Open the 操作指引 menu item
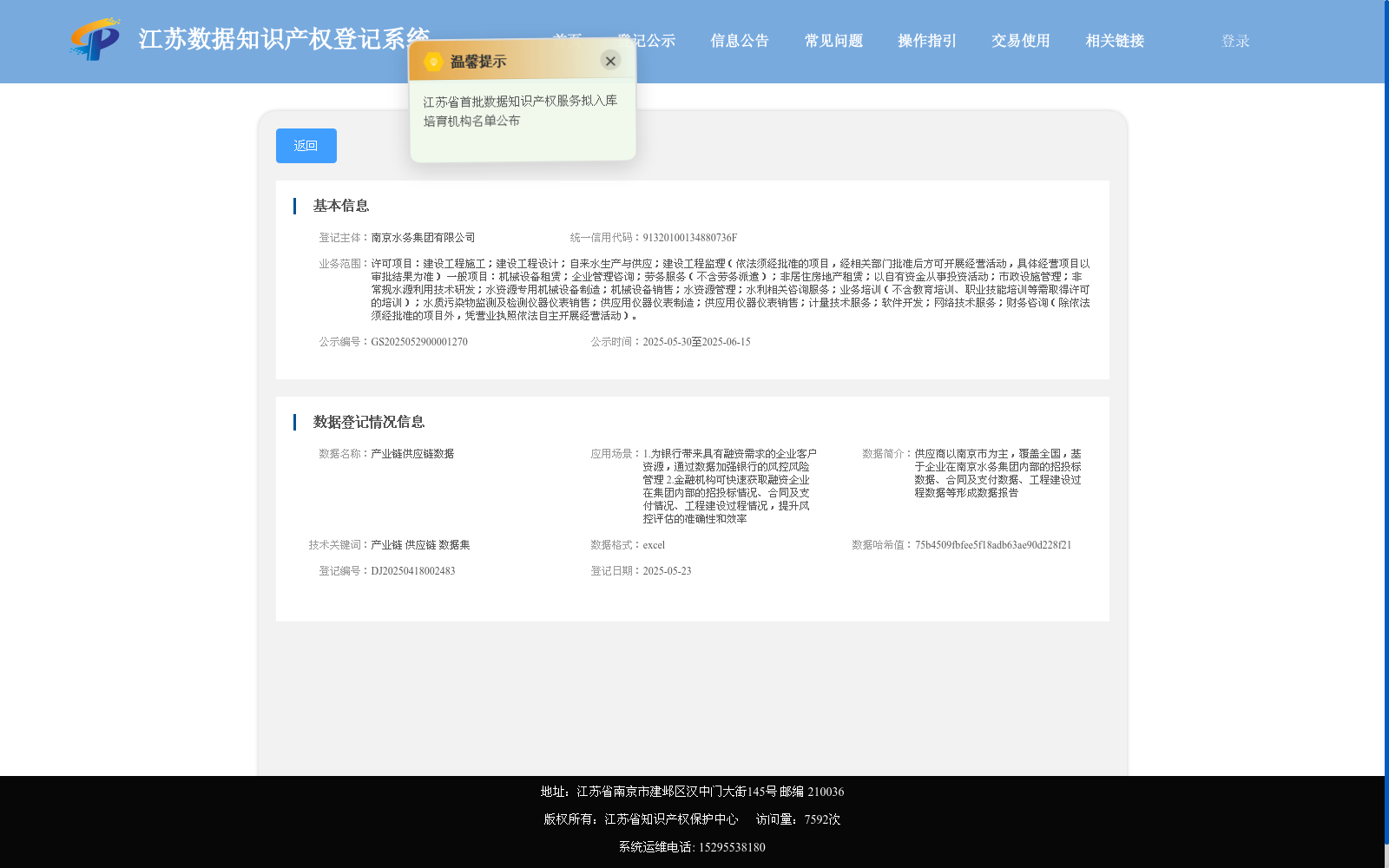 926,40
